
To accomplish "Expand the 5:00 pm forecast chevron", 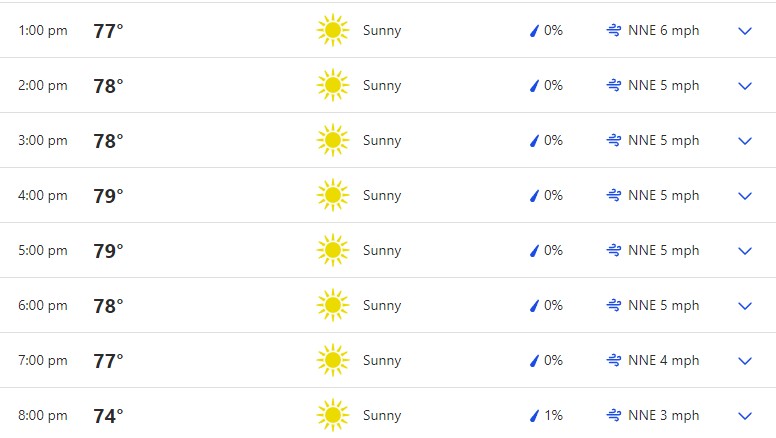I will (744, 251).
